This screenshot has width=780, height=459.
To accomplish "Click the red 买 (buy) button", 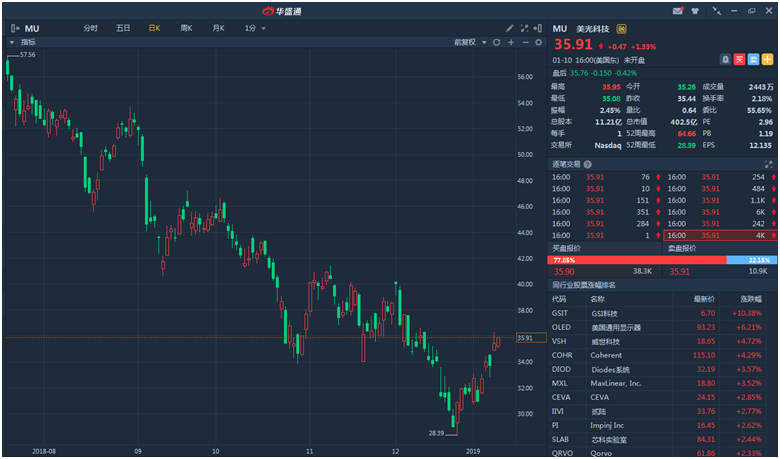I will point(739,59).
